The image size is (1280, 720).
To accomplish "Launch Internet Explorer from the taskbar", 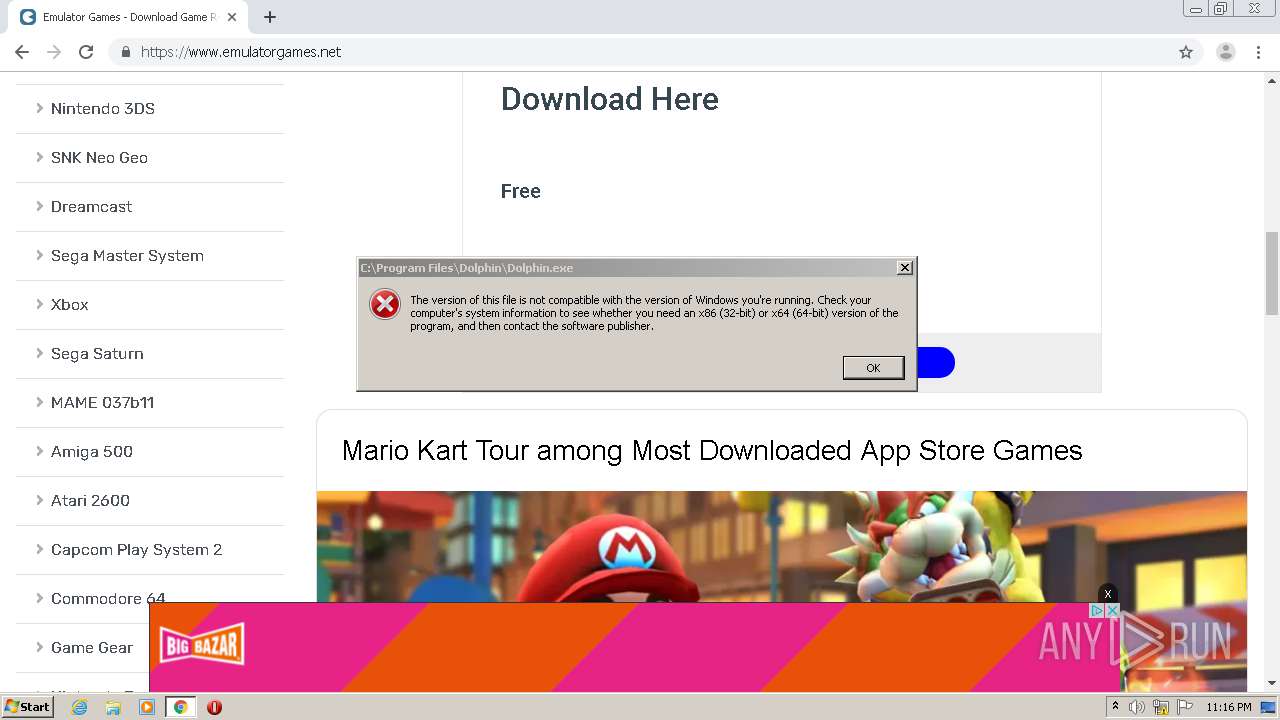I will [79, 707].
